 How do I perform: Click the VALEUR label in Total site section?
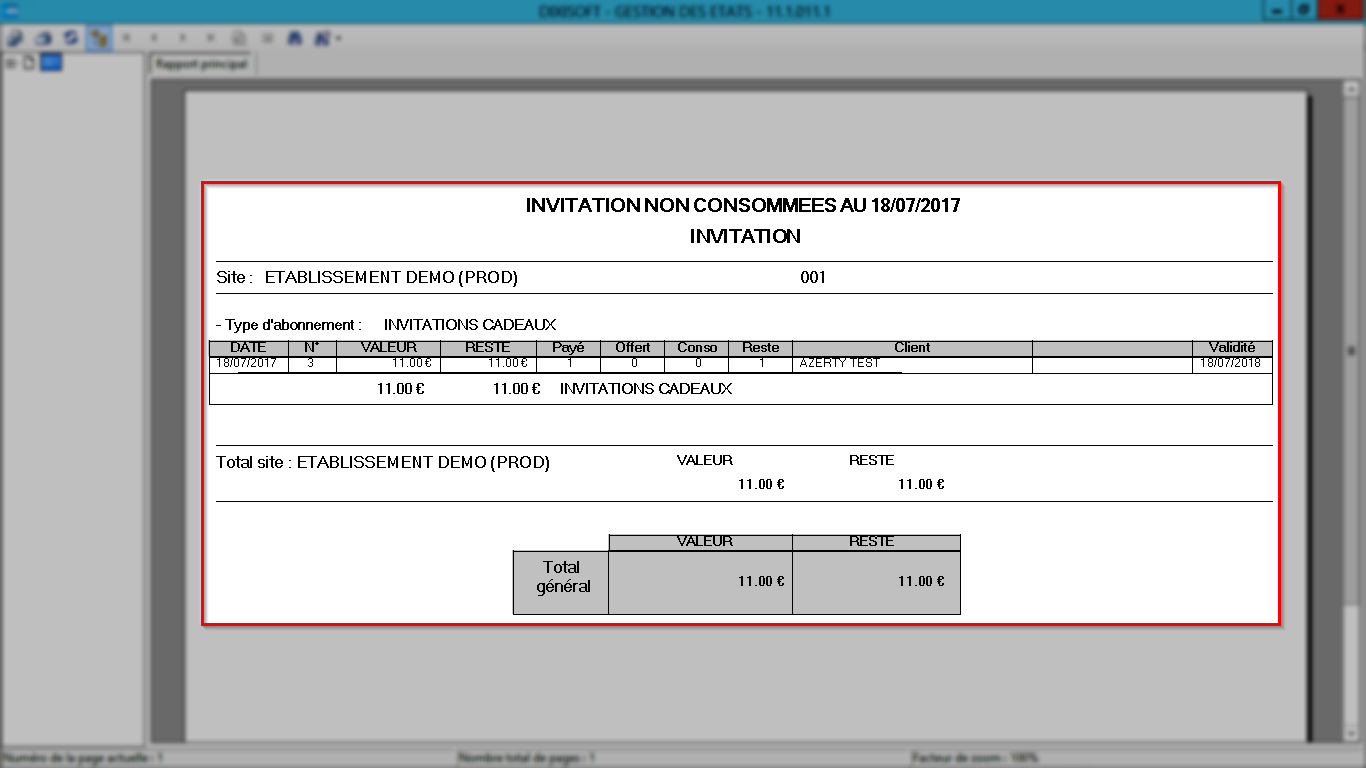click(x=705, y=461)
